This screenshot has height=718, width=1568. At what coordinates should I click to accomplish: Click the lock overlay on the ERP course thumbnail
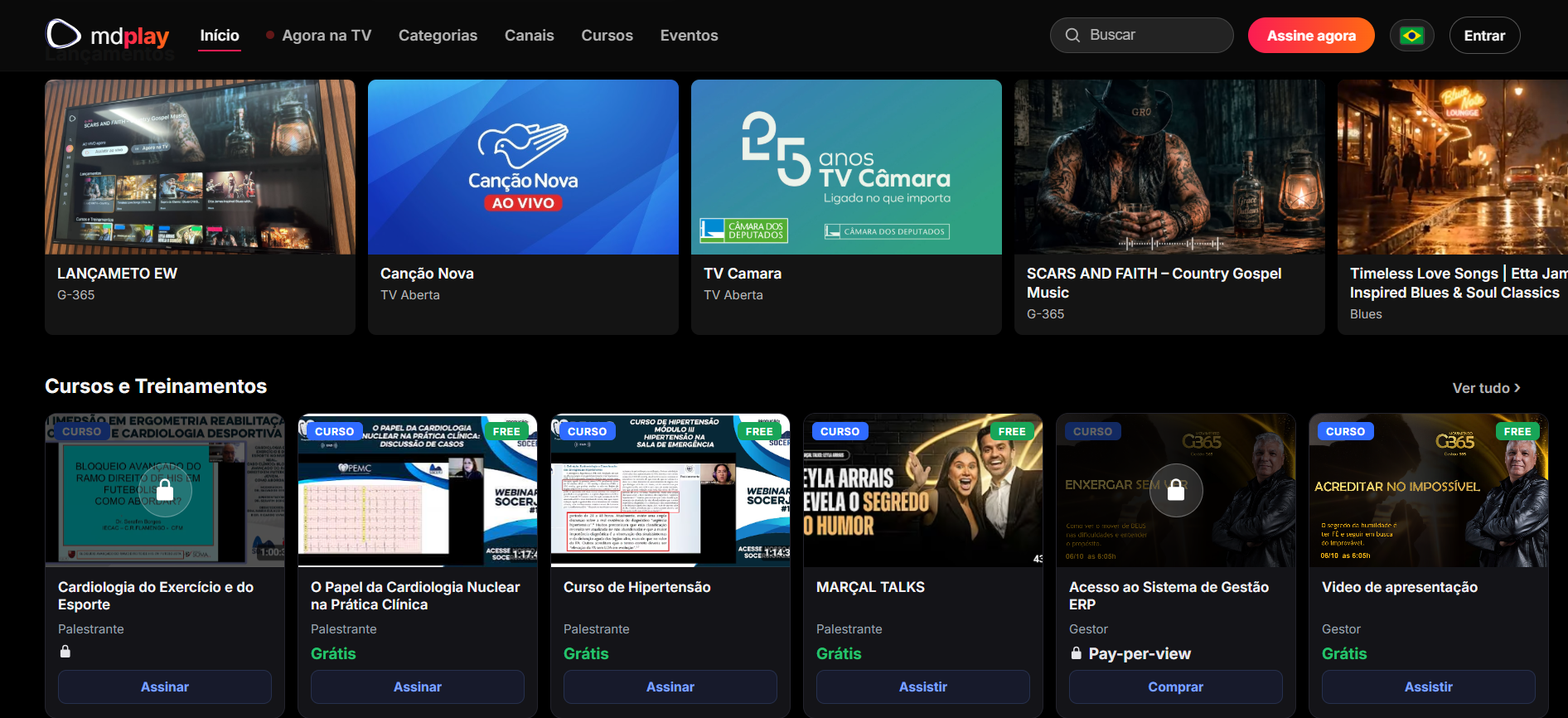1176,490
